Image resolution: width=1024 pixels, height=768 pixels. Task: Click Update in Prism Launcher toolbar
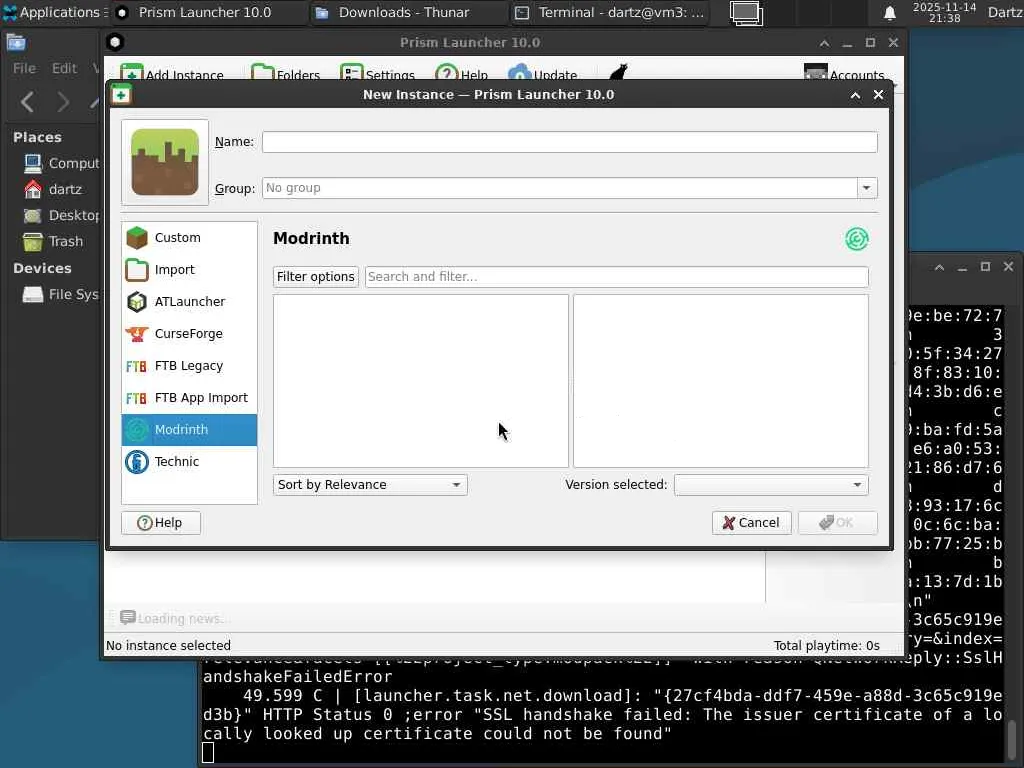point(543,74)
